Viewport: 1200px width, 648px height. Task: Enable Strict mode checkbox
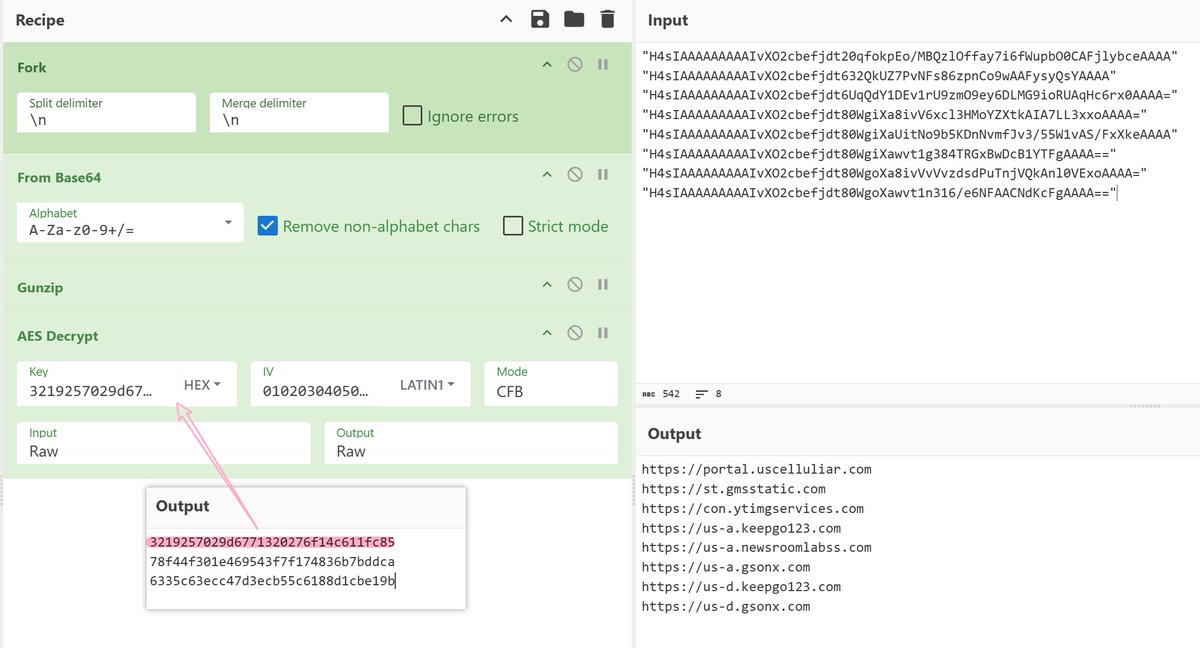[x=513, y=226]
